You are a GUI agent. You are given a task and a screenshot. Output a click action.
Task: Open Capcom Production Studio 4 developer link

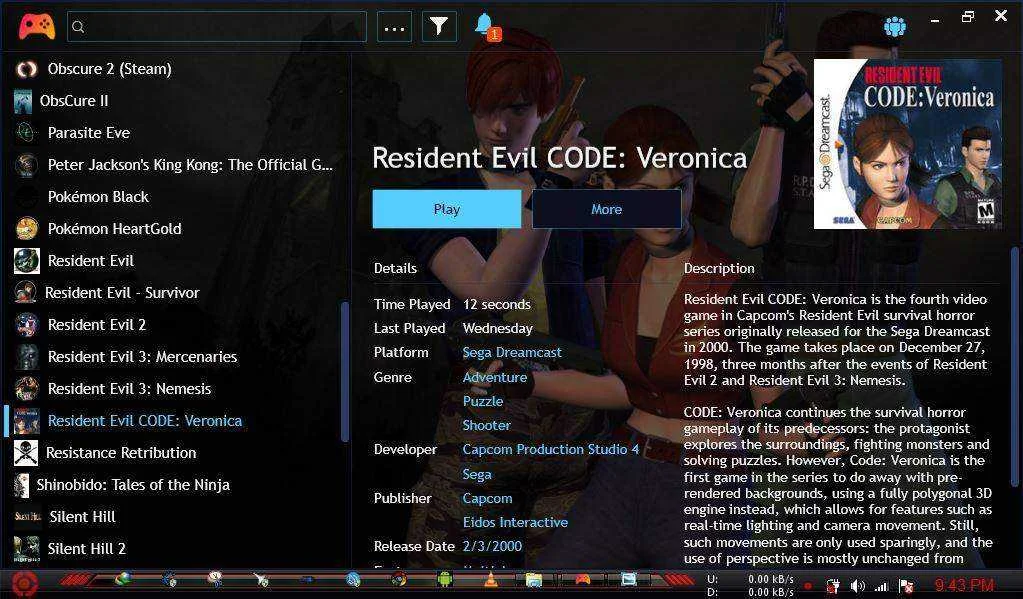(551, 450)
